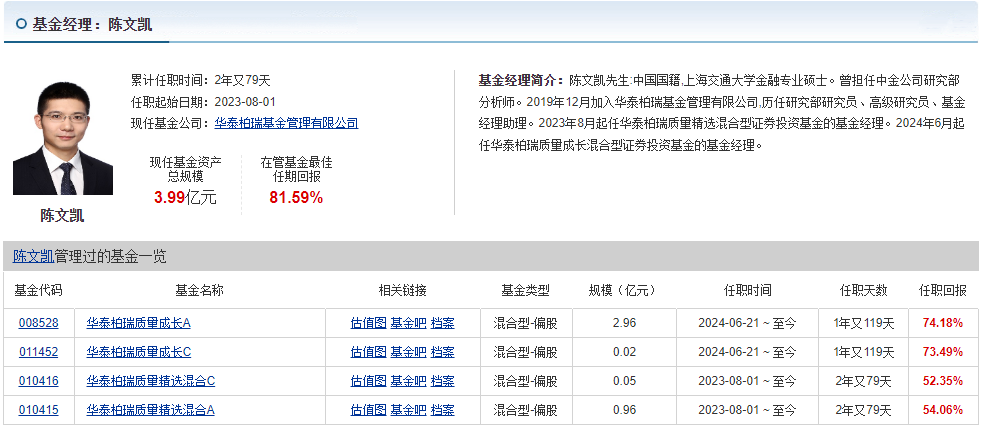
Task: Open 档案 for 华泰柏瑞质量成长C
Action: [443, 352]
